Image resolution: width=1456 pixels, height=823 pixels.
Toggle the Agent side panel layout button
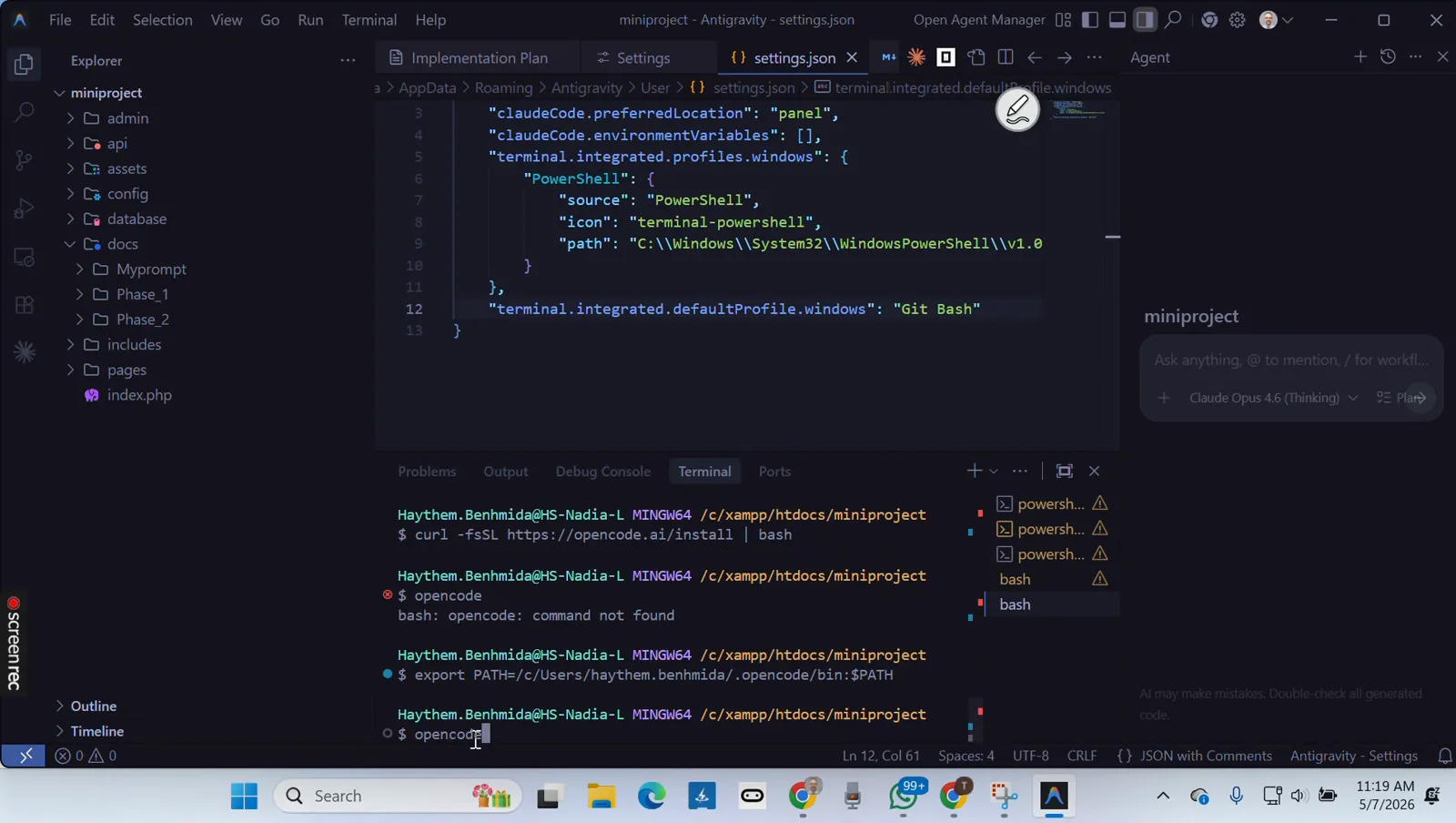[1145, 19]
